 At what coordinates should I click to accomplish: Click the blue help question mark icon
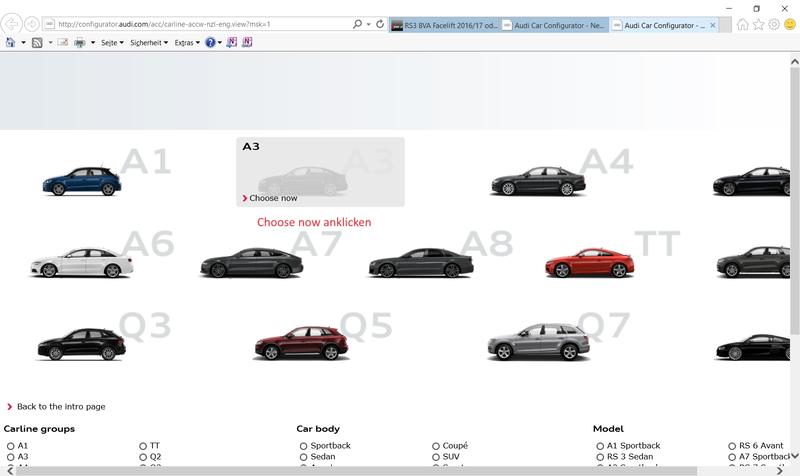click(211, 43)
